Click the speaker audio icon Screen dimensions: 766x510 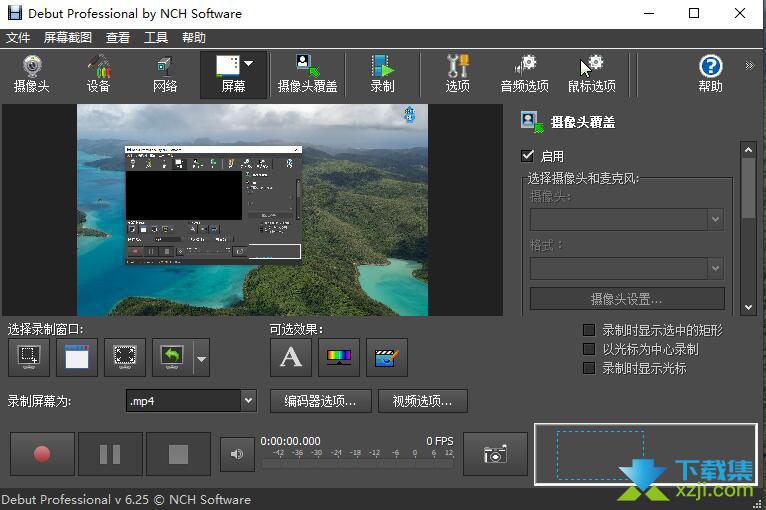tap(237, 454)
